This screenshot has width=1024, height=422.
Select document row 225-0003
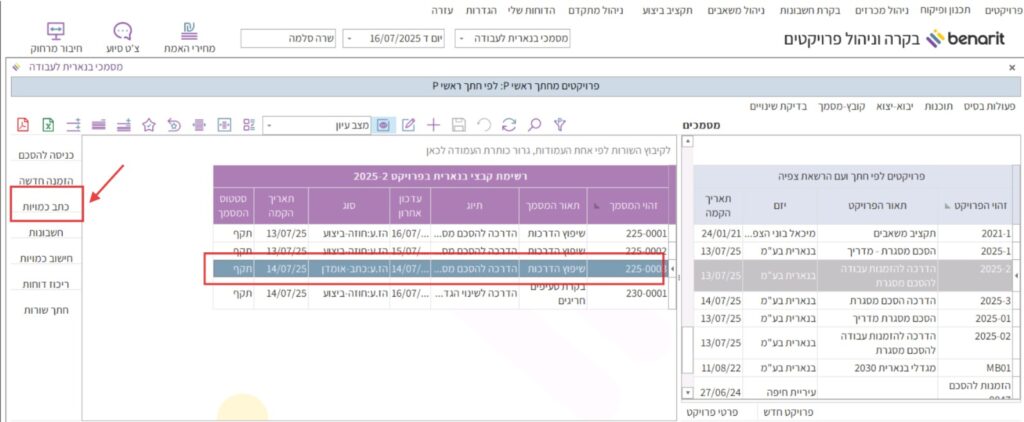tap(440, 269)
